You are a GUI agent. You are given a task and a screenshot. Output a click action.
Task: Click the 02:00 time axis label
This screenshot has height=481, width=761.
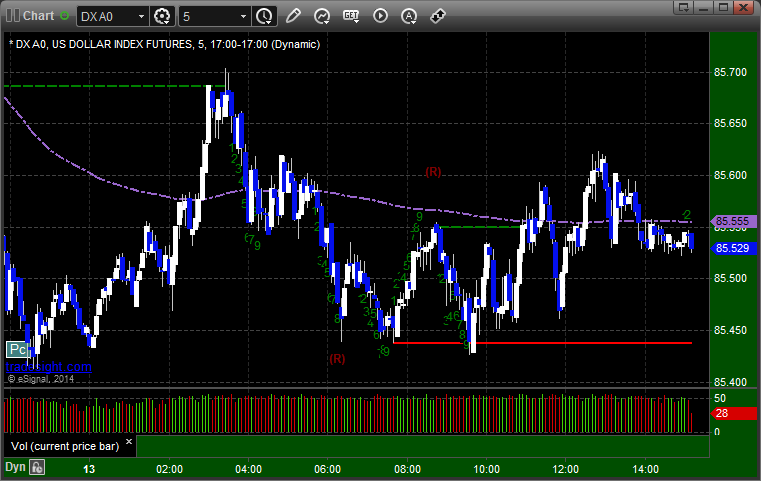[169, 469]
